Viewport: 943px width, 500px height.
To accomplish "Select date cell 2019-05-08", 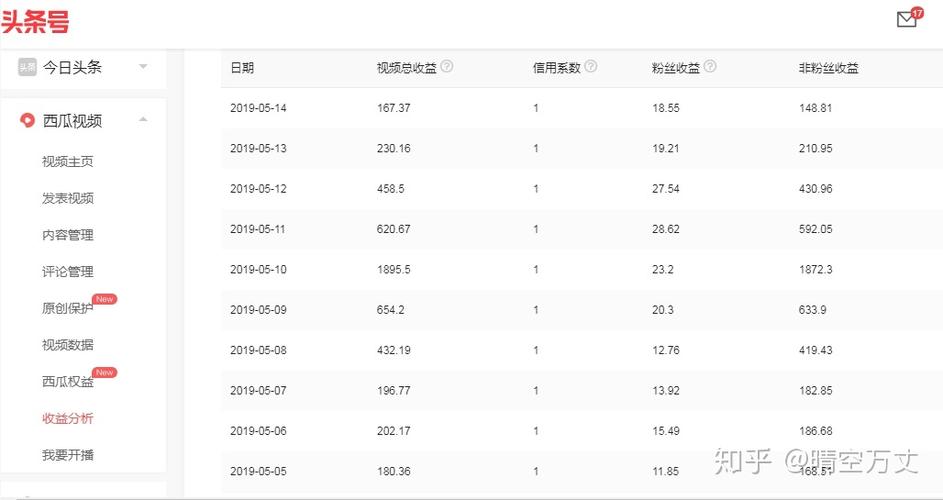I will [x=259, y=350].
